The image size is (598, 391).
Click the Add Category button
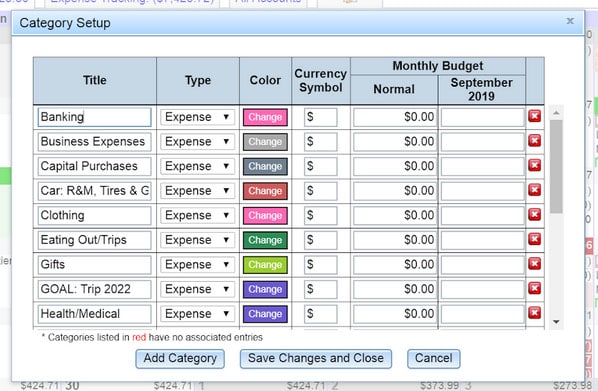click(180, 359)
